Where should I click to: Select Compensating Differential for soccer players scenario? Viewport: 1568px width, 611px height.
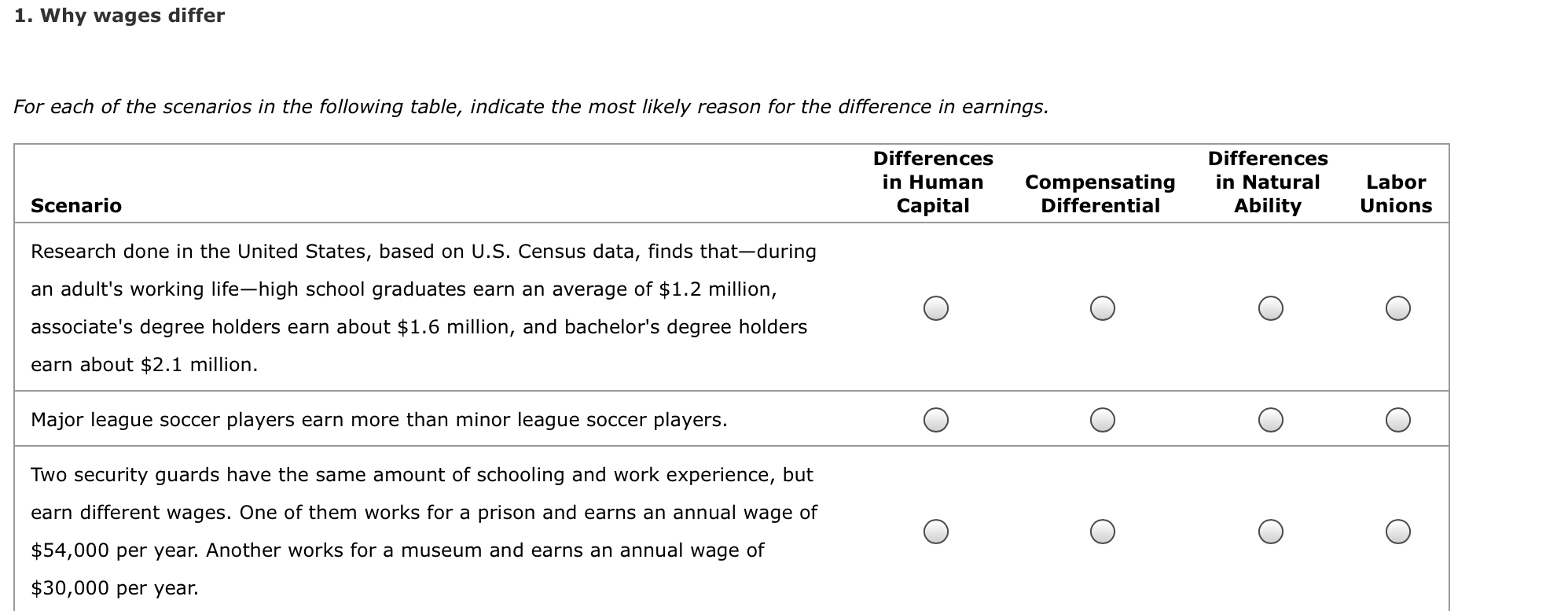pyautogui.click(x=1104, y=421)
